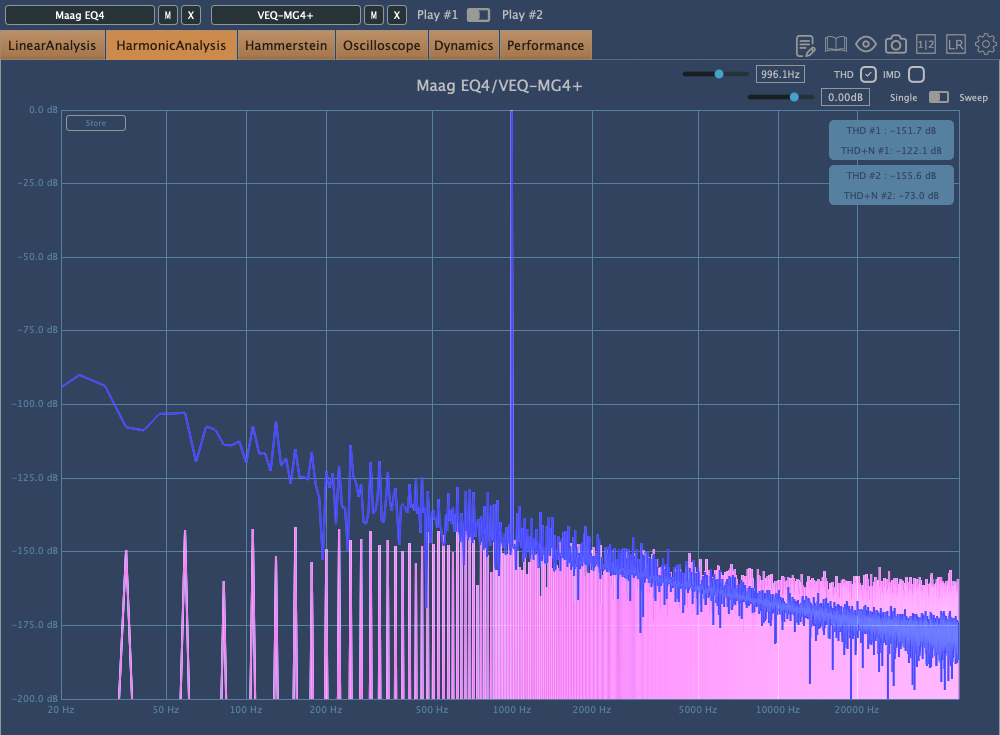
Task: Toggle Play #1 / Play #2 switch
Action: click(x=479, y=15)
